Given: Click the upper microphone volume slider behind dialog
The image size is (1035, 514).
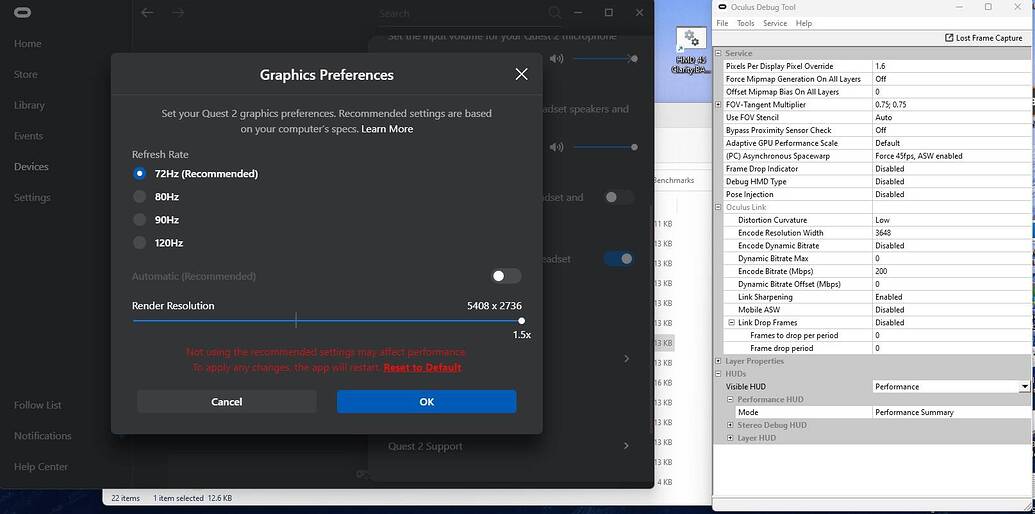Looking at the screenshot, I should tap(604, 59).
